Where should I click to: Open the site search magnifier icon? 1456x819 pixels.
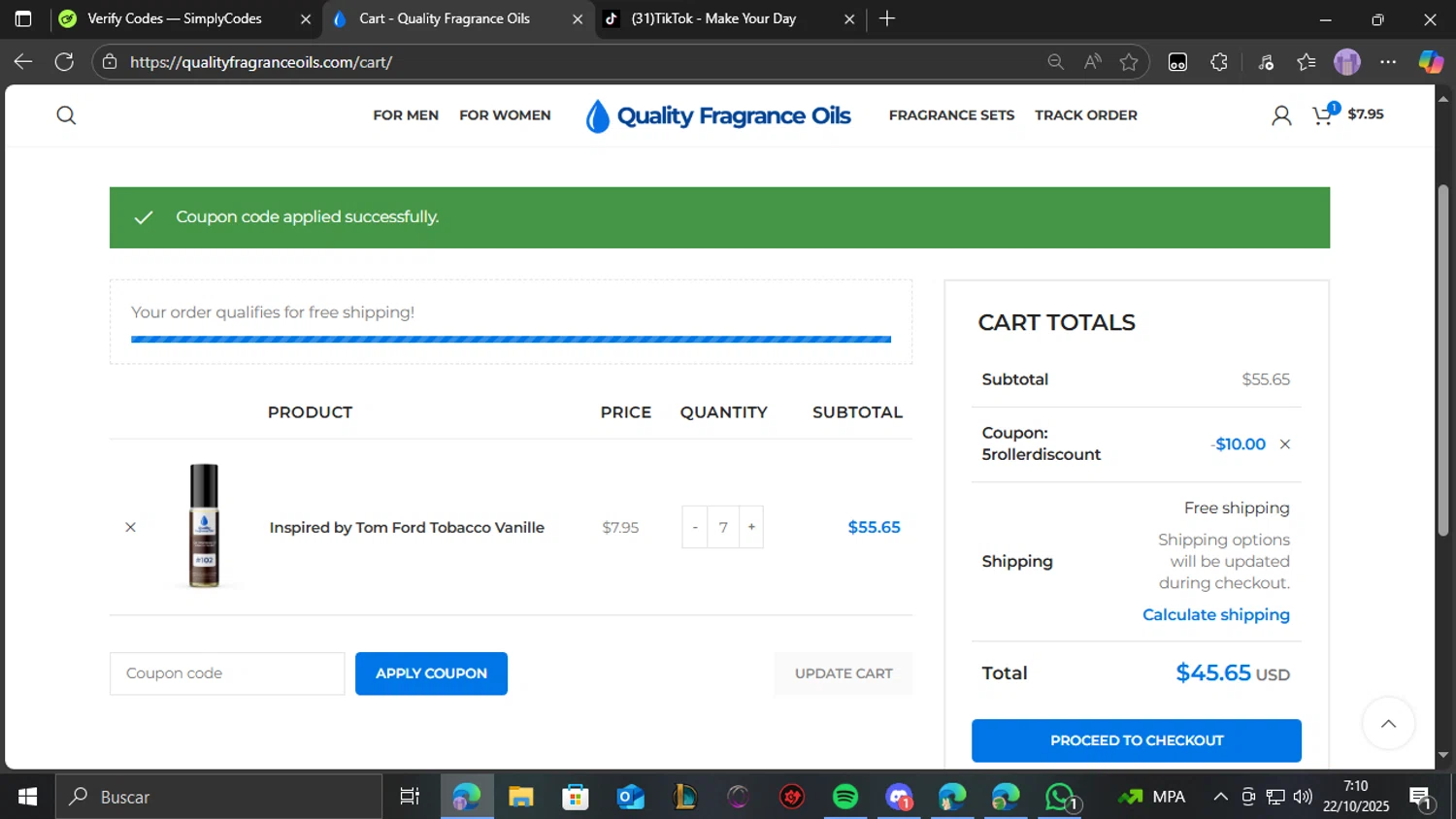point(66,115)
